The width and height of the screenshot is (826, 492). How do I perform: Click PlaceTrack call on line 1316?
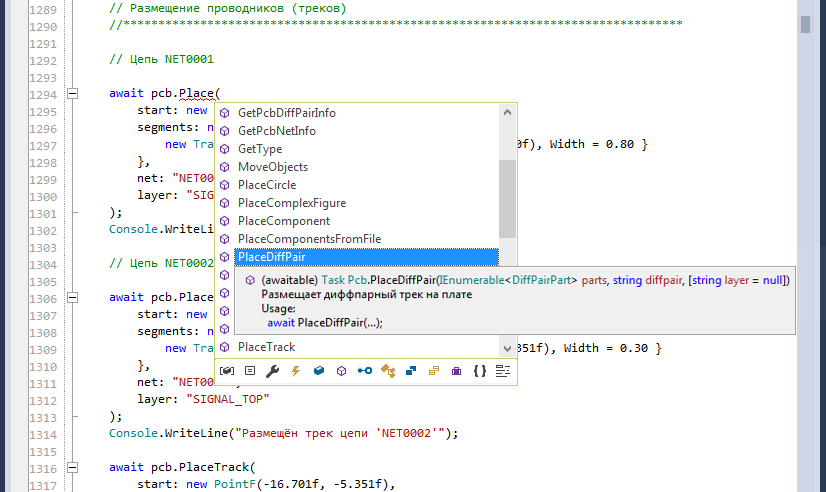[x=214, y=467]
